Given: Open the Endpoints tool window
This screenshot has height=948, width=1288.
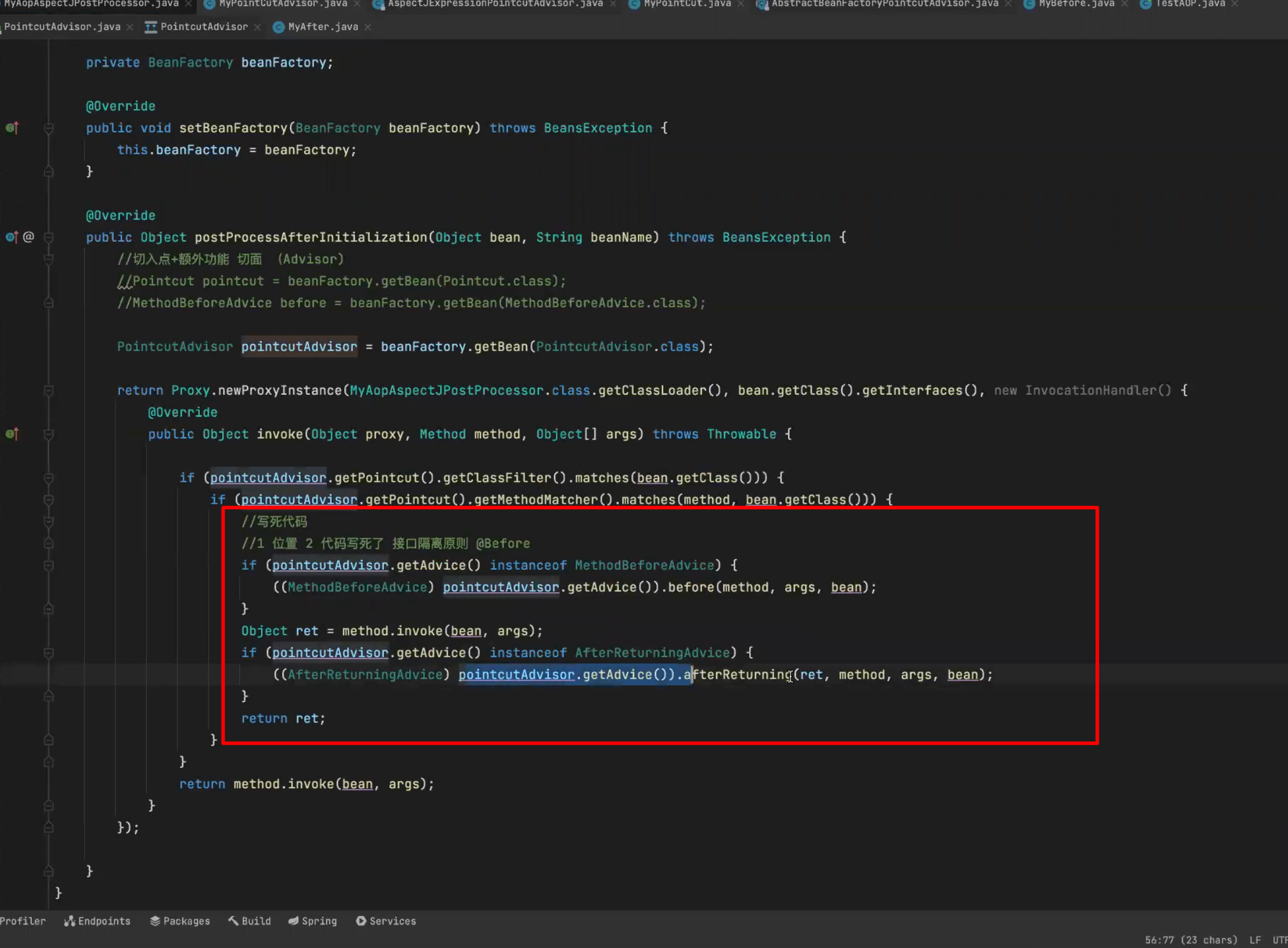Looking at the screenshot, I should (98, 921).
